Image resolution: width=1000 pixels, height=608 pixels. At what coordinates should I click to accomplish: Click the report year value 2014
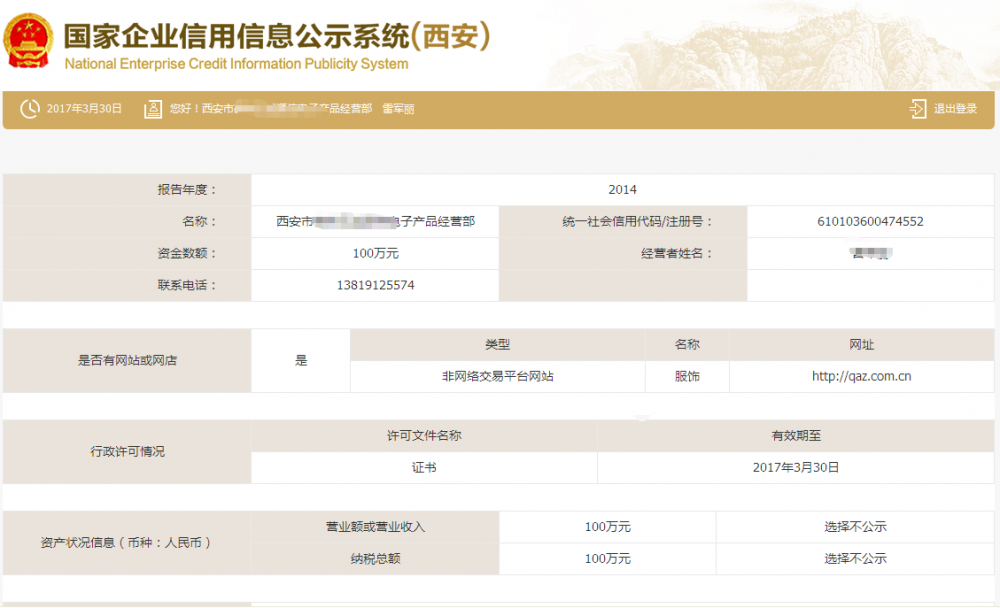pyautogui.click(x=622, y=190)
